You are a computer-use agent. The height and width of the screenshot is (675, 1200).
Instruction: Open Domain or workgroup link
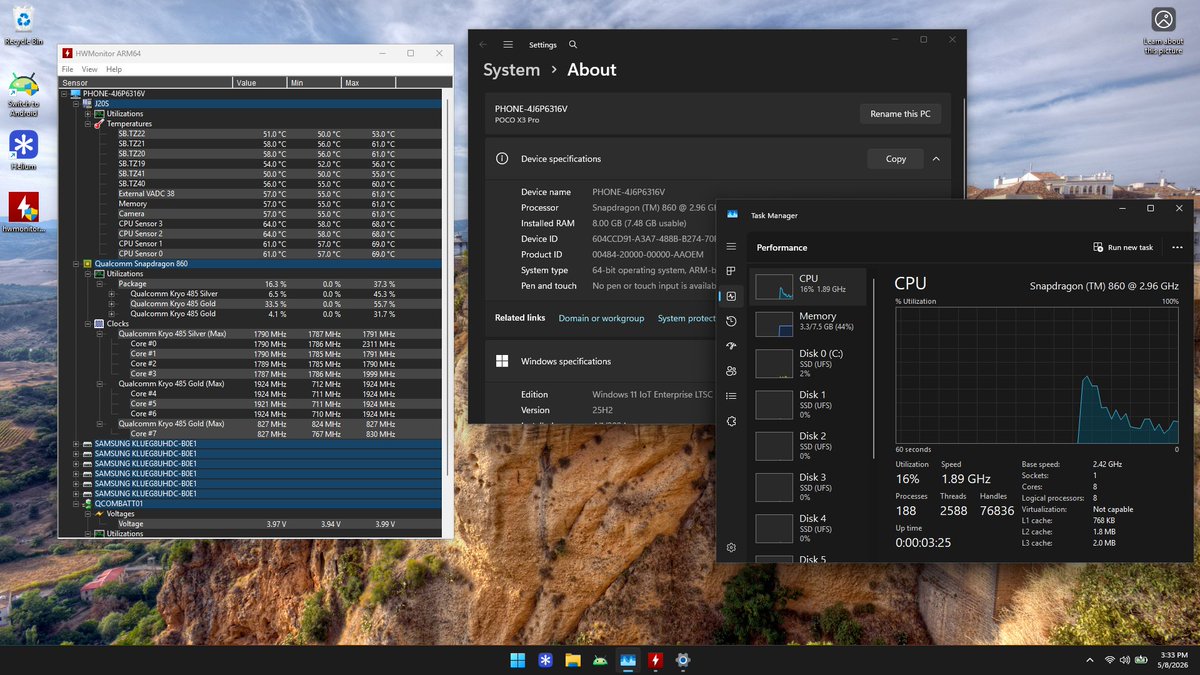(601, 318)
